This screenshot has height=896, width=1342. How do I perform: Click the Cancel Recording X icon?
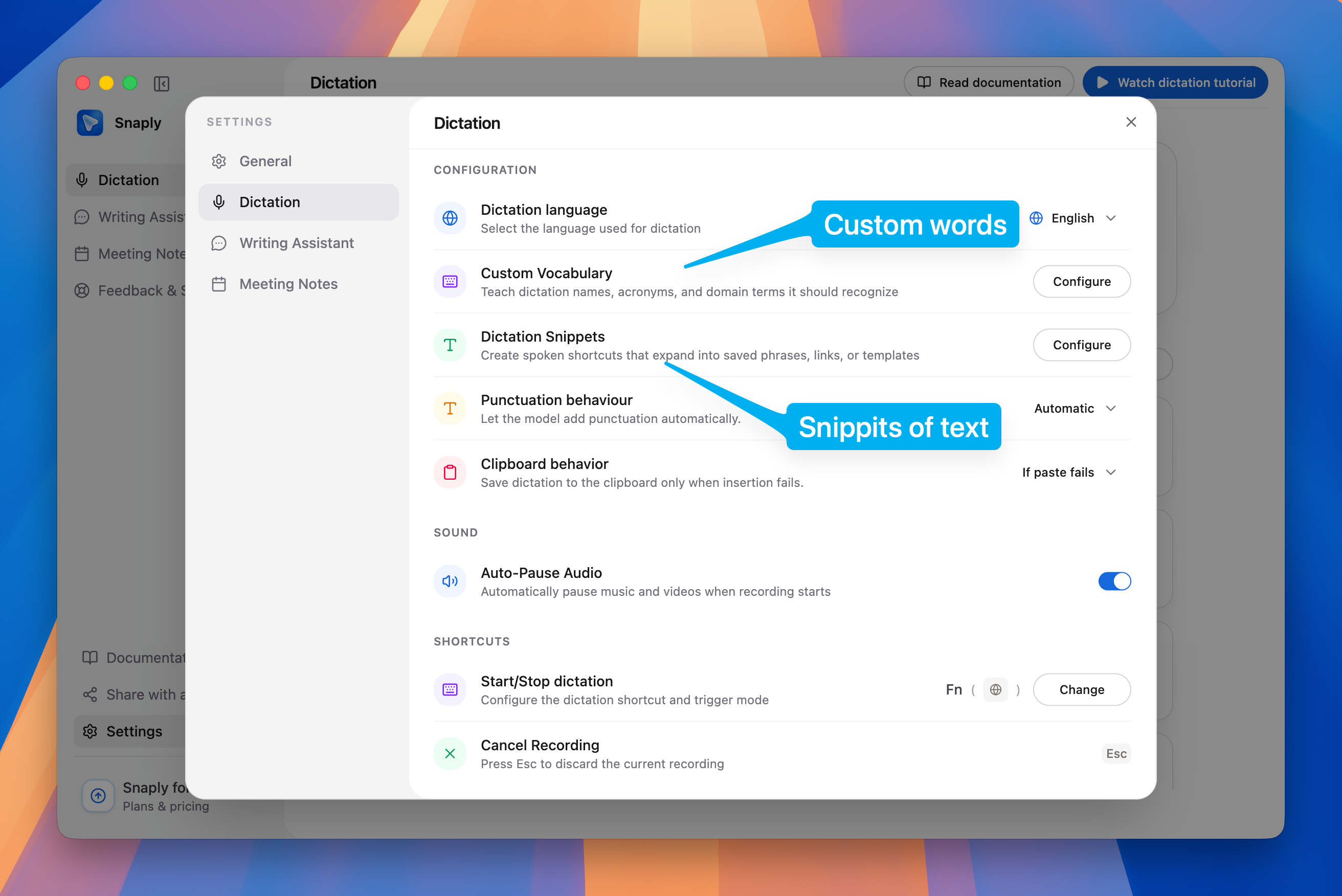click(x=450, y=754)
